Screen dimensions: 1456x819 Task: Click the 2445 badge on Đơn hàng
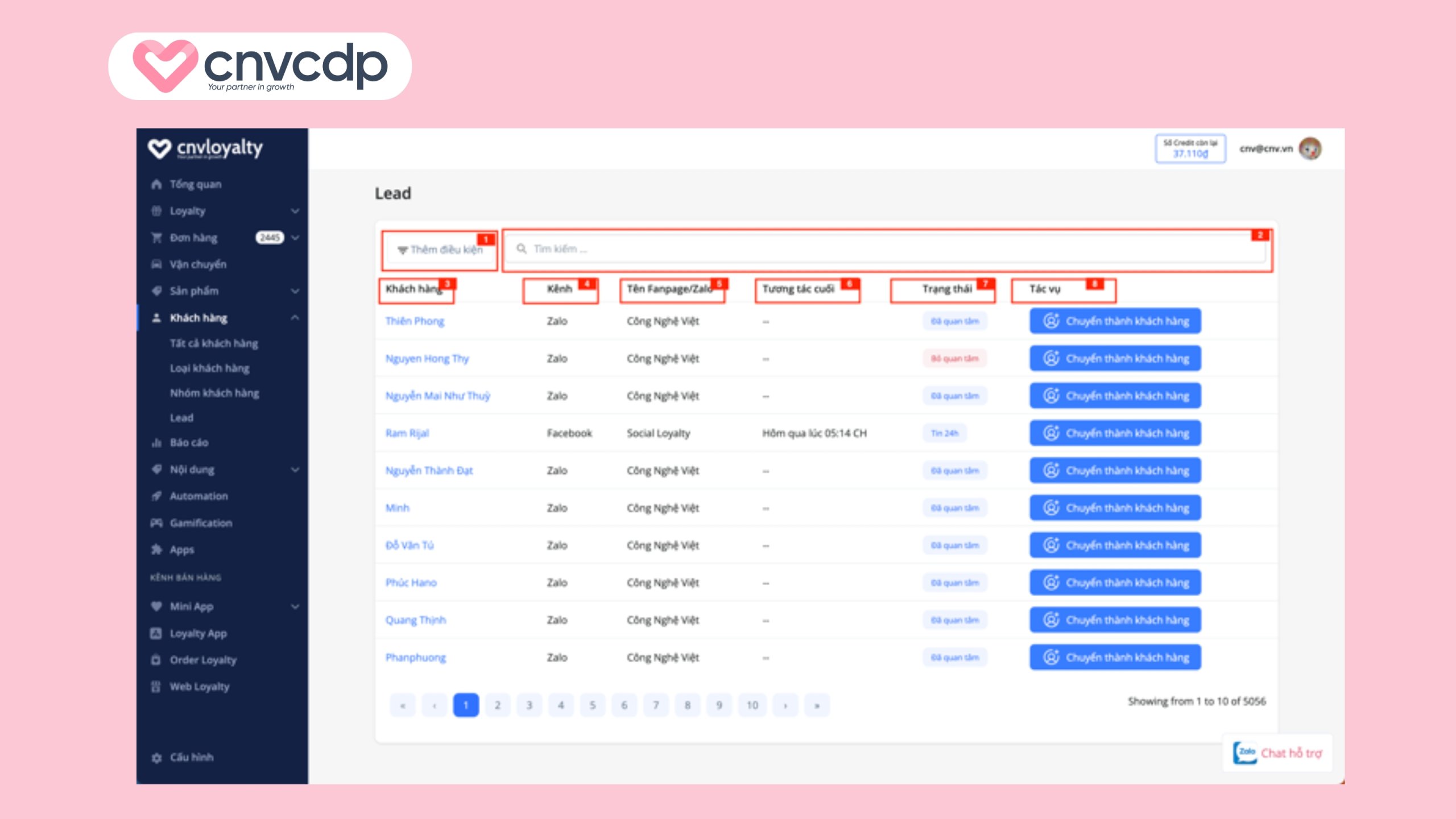[x=270, y=238]
